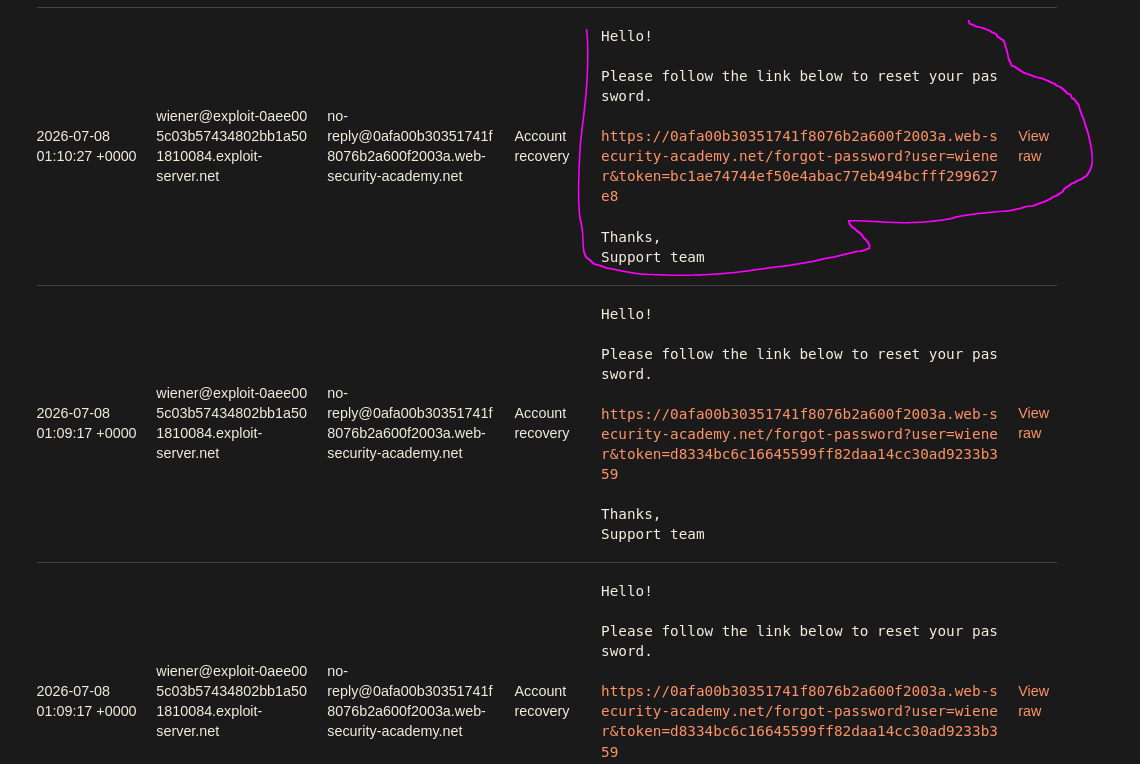
Task: Click no-reply sender in the 01:10:27 email
Action: (x=409, y=146)
